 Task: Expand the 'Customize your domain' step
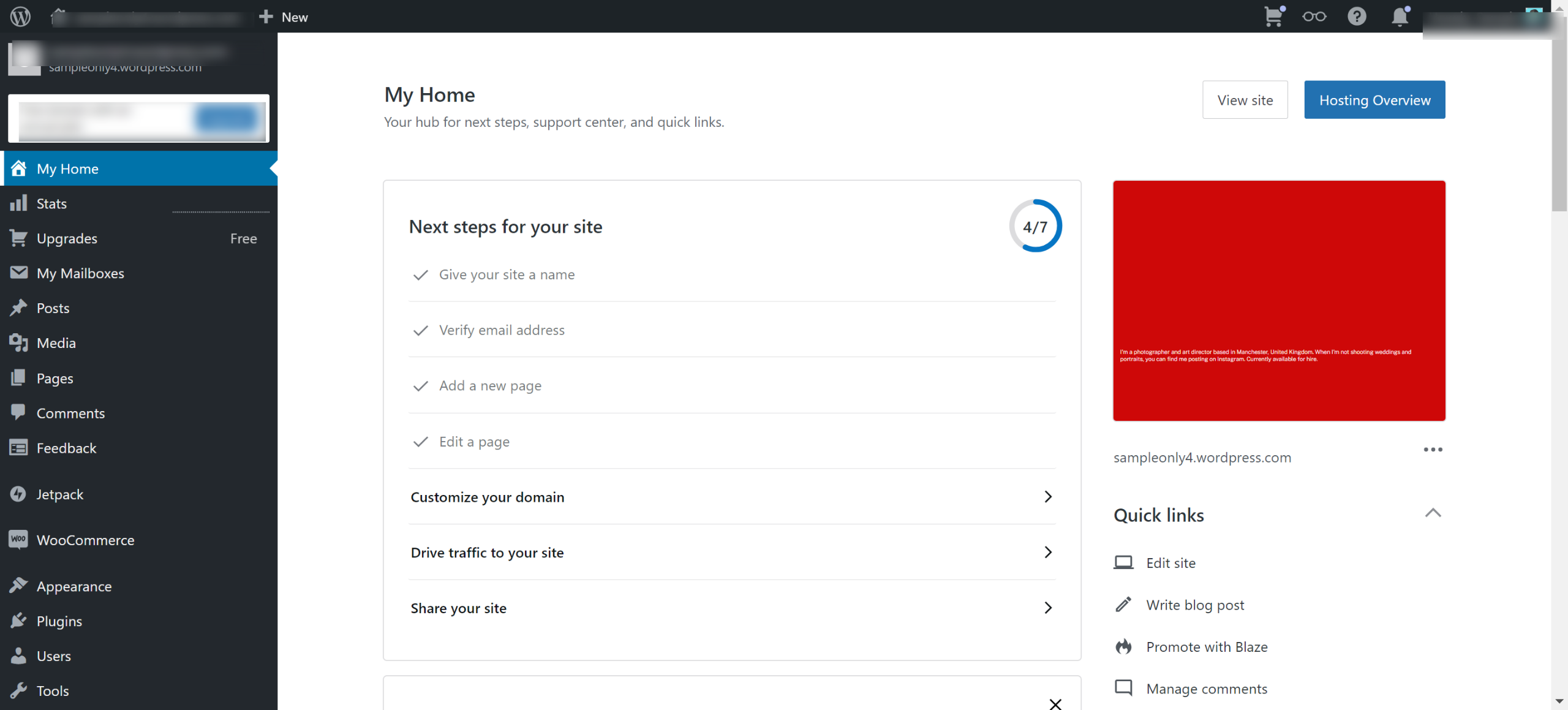[x=1048, y=497]
